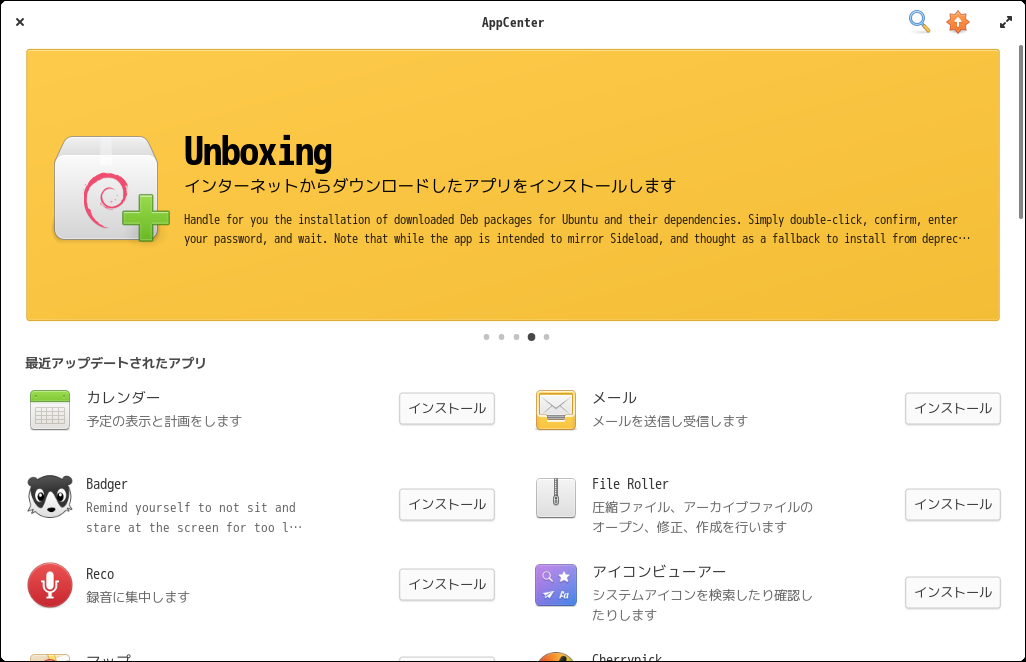Open the search magnifier icon
The width and height of the screenshot is (1026, 662).
pyautogui.click(x=919, y=22)
